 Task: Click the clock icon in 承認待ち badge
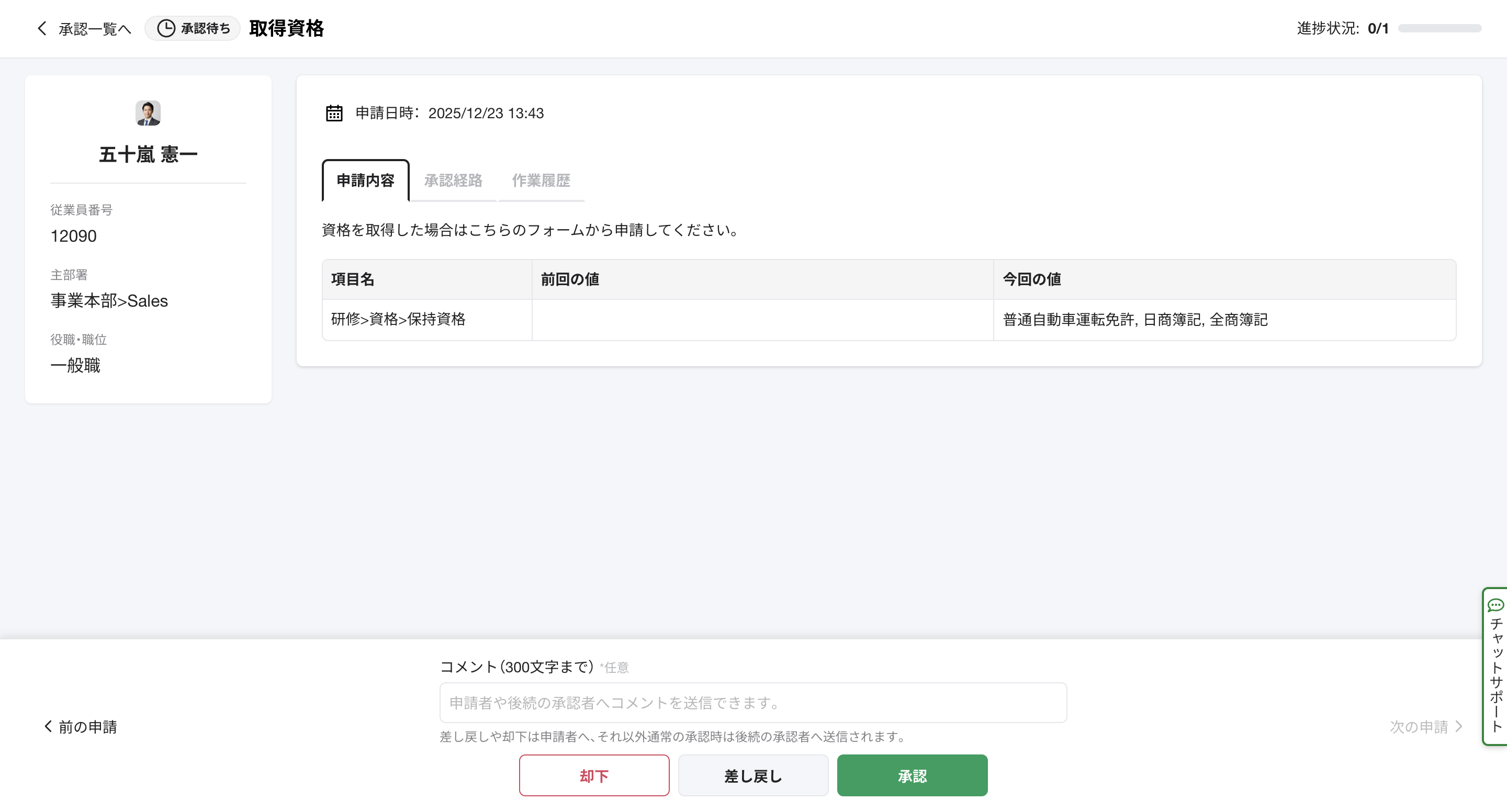click(x=166, y=28)
